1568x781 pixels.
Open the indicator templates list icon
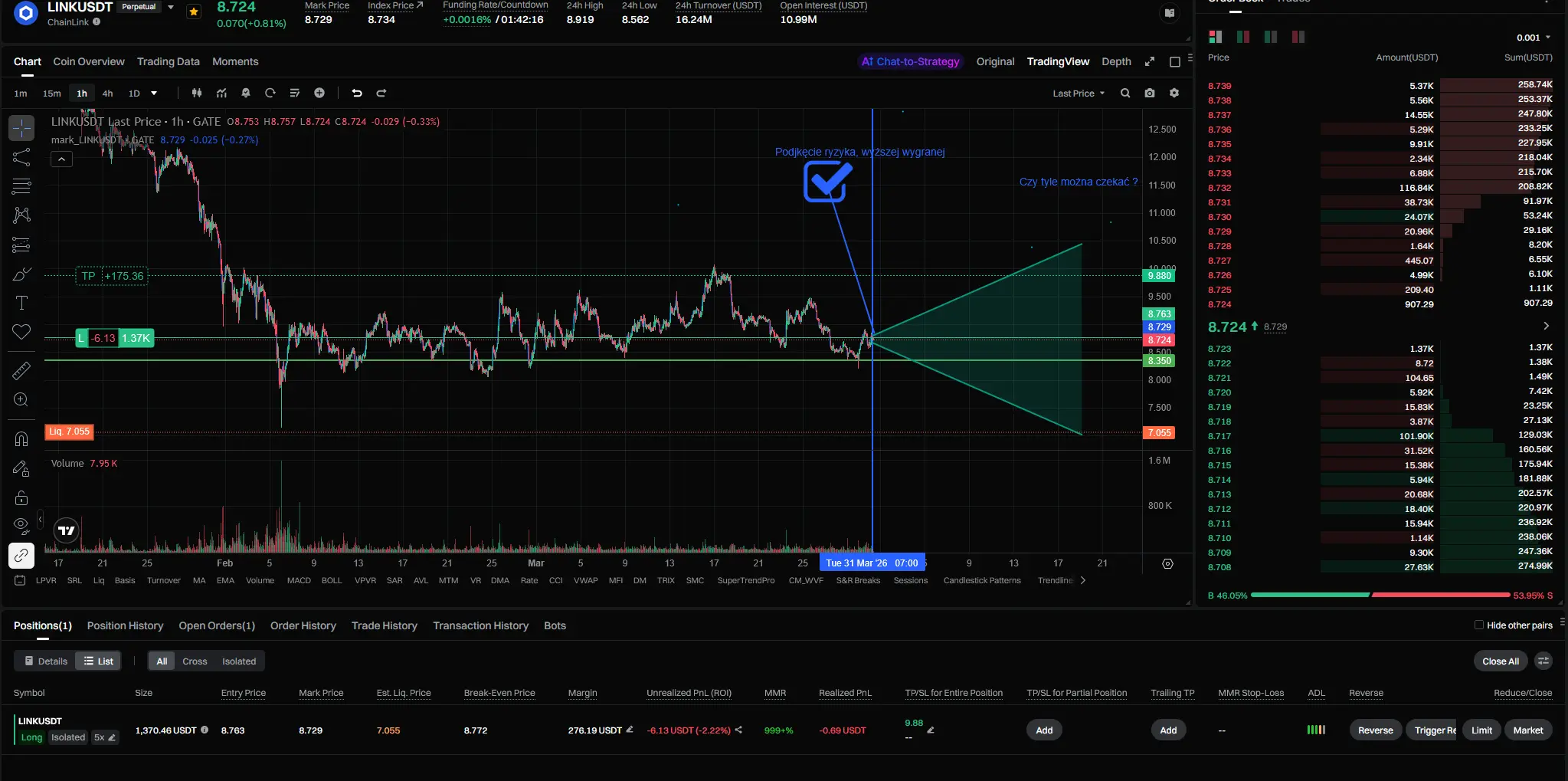(x=295, y=93)
